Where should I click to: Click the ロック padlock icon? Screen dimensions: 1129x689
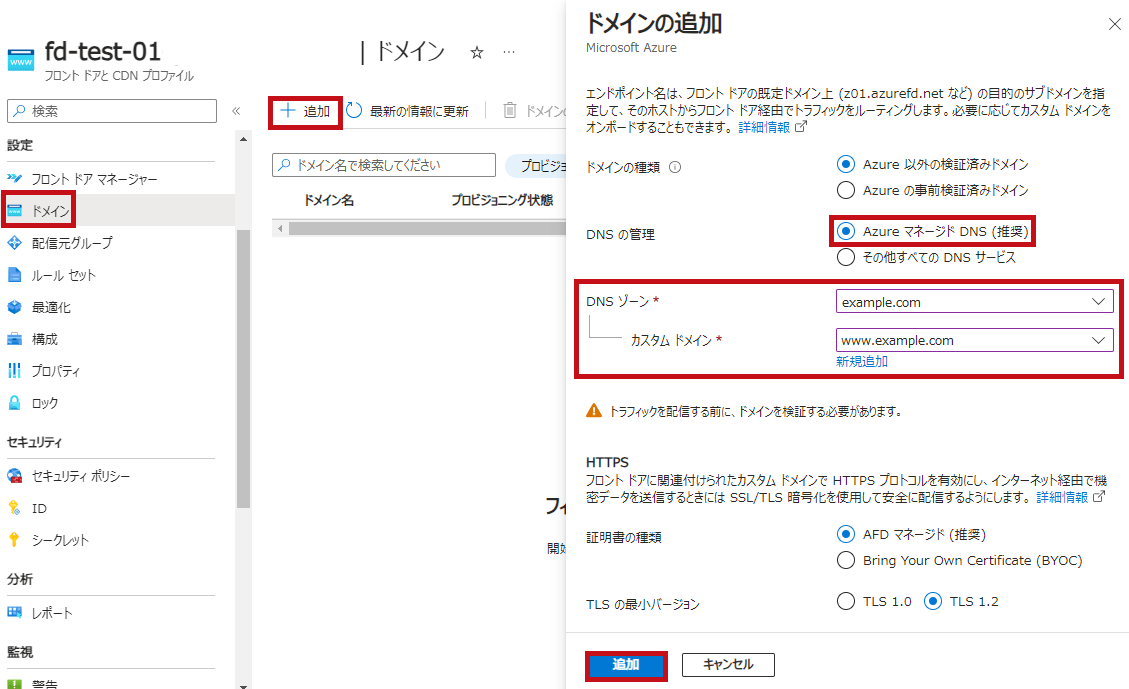[14, 402]
